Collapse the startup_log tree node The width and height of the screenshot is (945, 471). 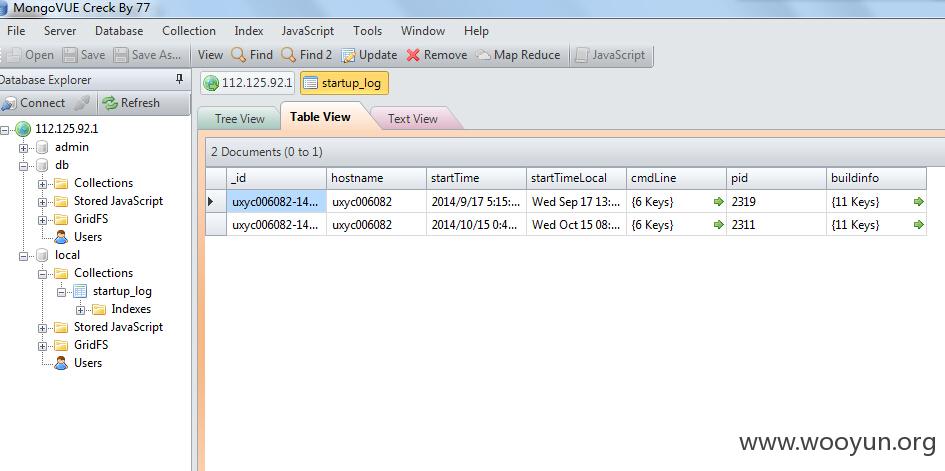coord(61,292)
